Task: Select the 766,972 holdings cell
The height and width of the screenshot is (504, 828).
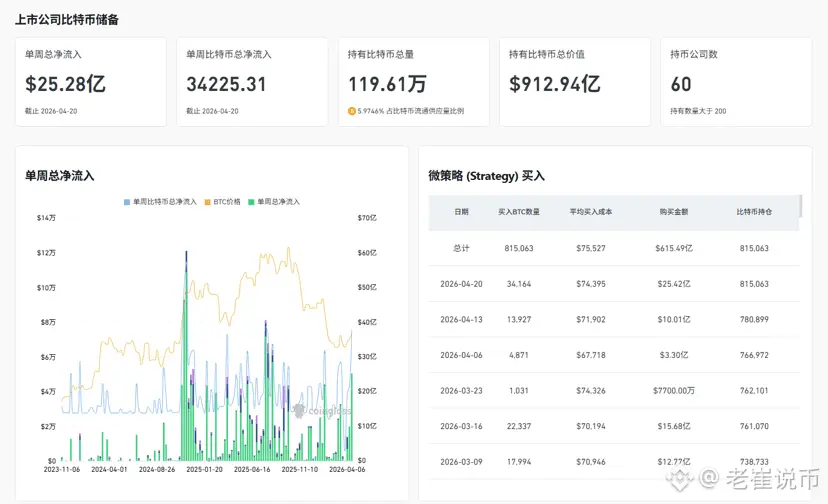Action: [x=754, y=355]
